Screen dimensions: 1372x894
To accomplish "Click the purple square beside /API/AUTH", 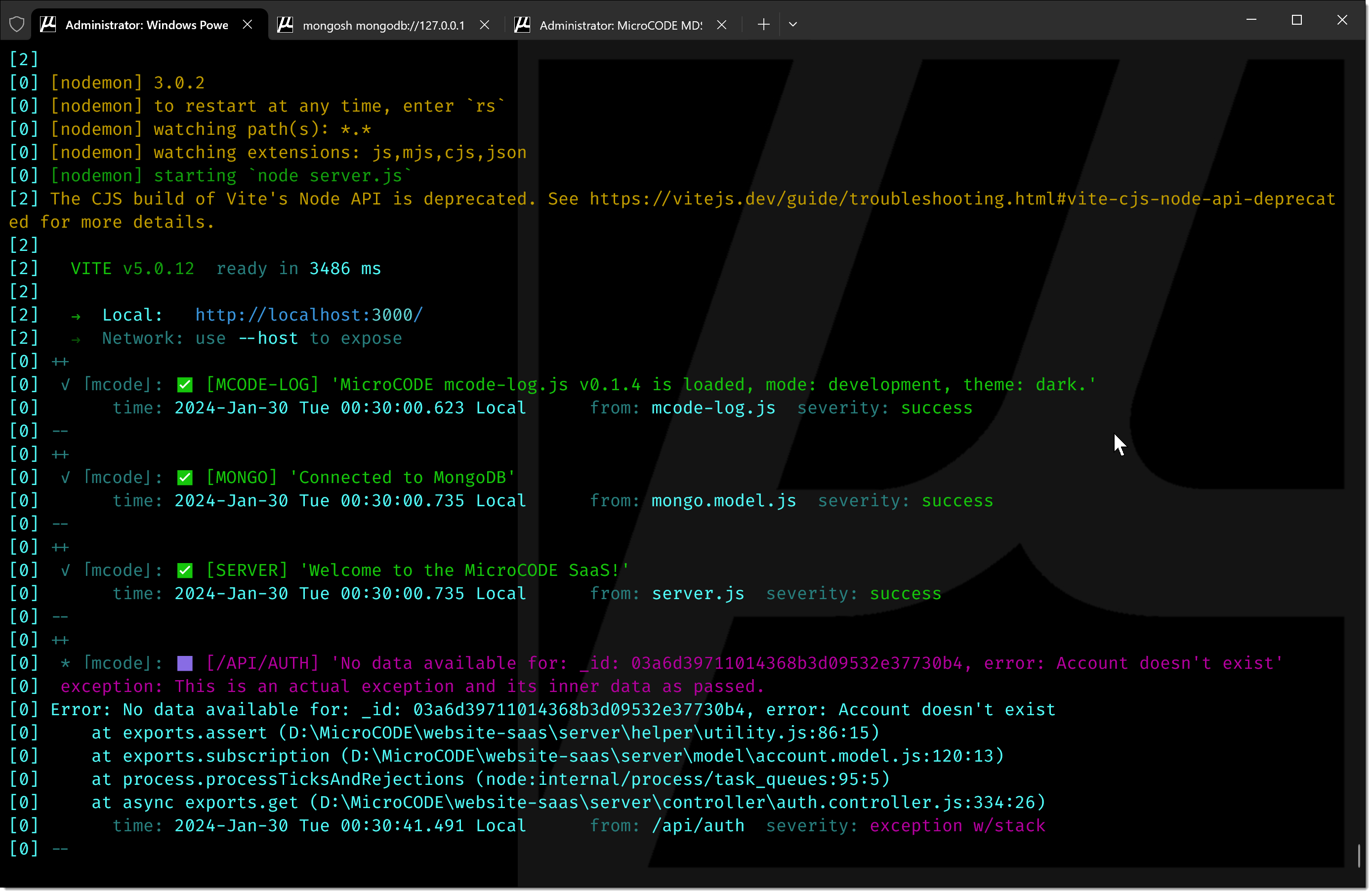I will click(x=185, y=665).
